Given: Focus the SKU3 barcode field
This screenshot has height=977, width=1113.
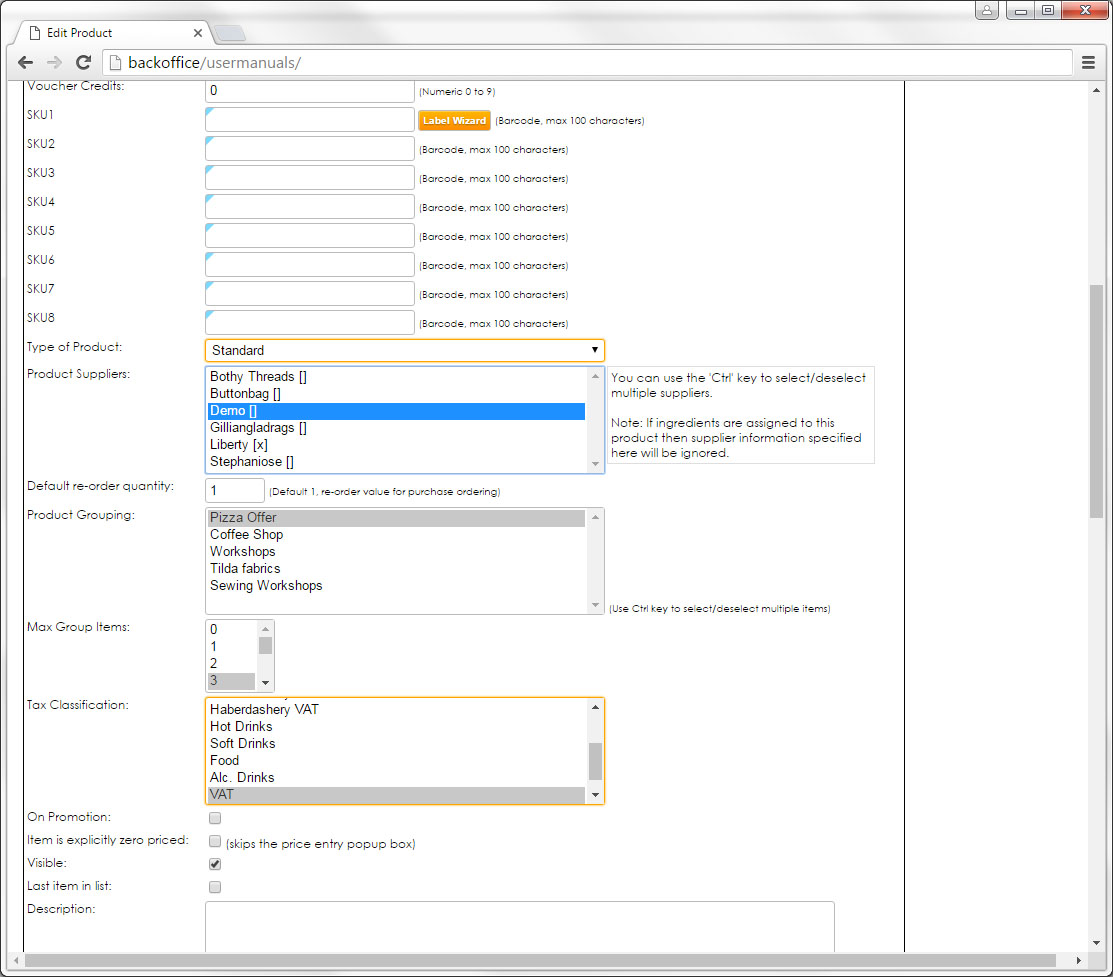Looking at the screenshot, I should [309, 178].
